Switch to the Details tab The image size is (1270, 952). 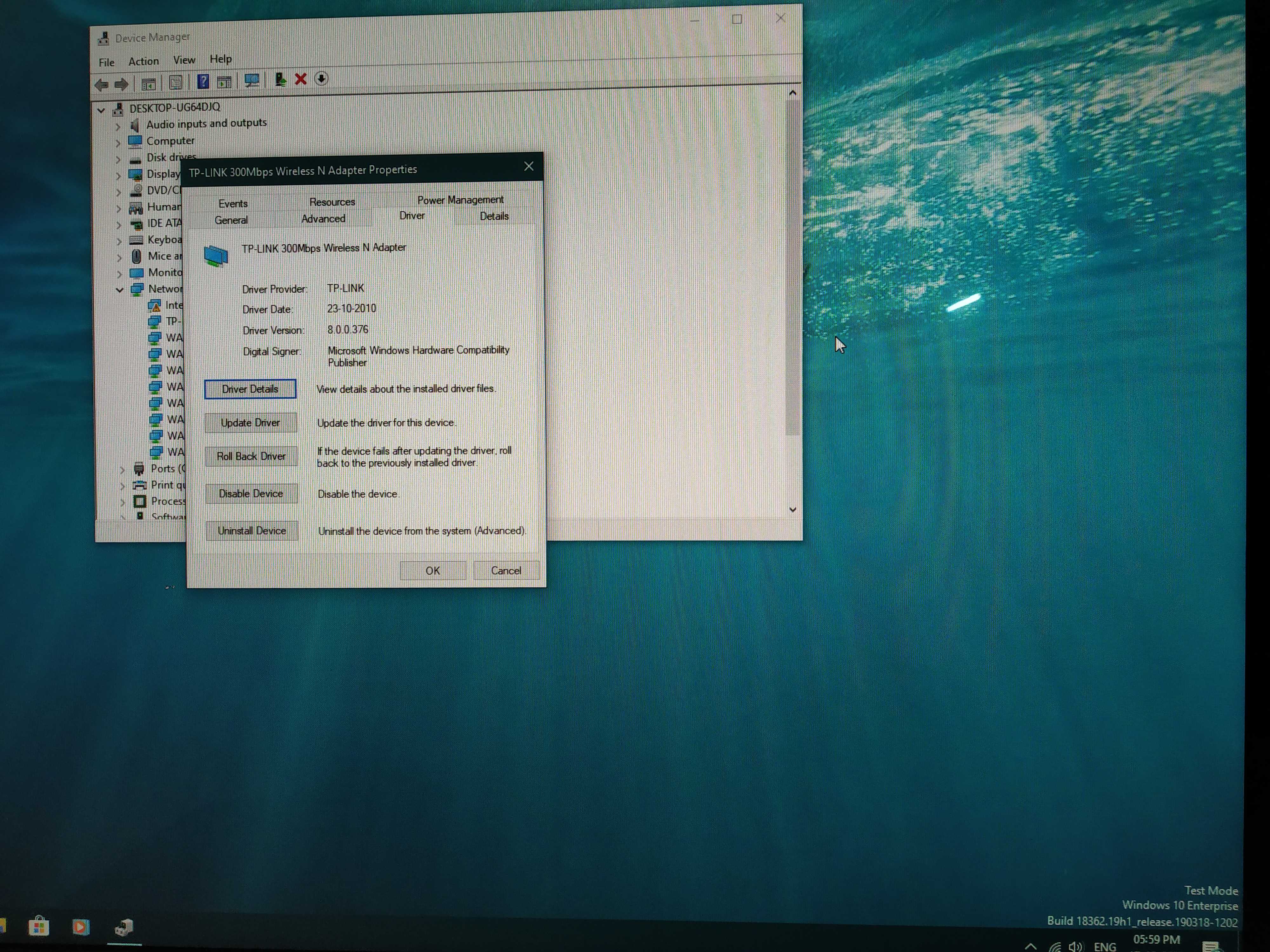(494, 216)
